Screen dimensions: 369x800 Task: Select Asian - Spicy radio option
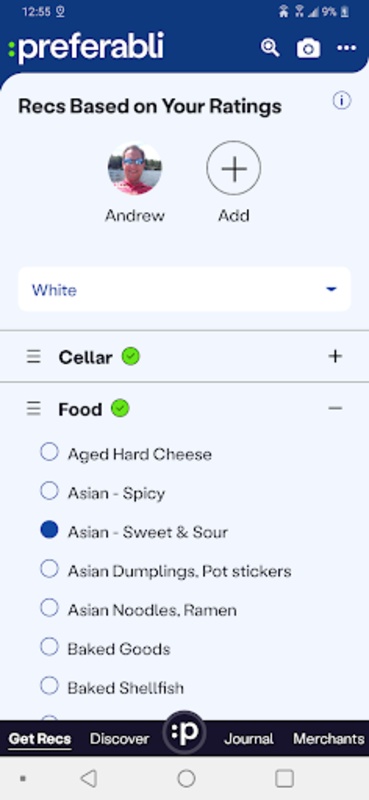tap(49, 491)
